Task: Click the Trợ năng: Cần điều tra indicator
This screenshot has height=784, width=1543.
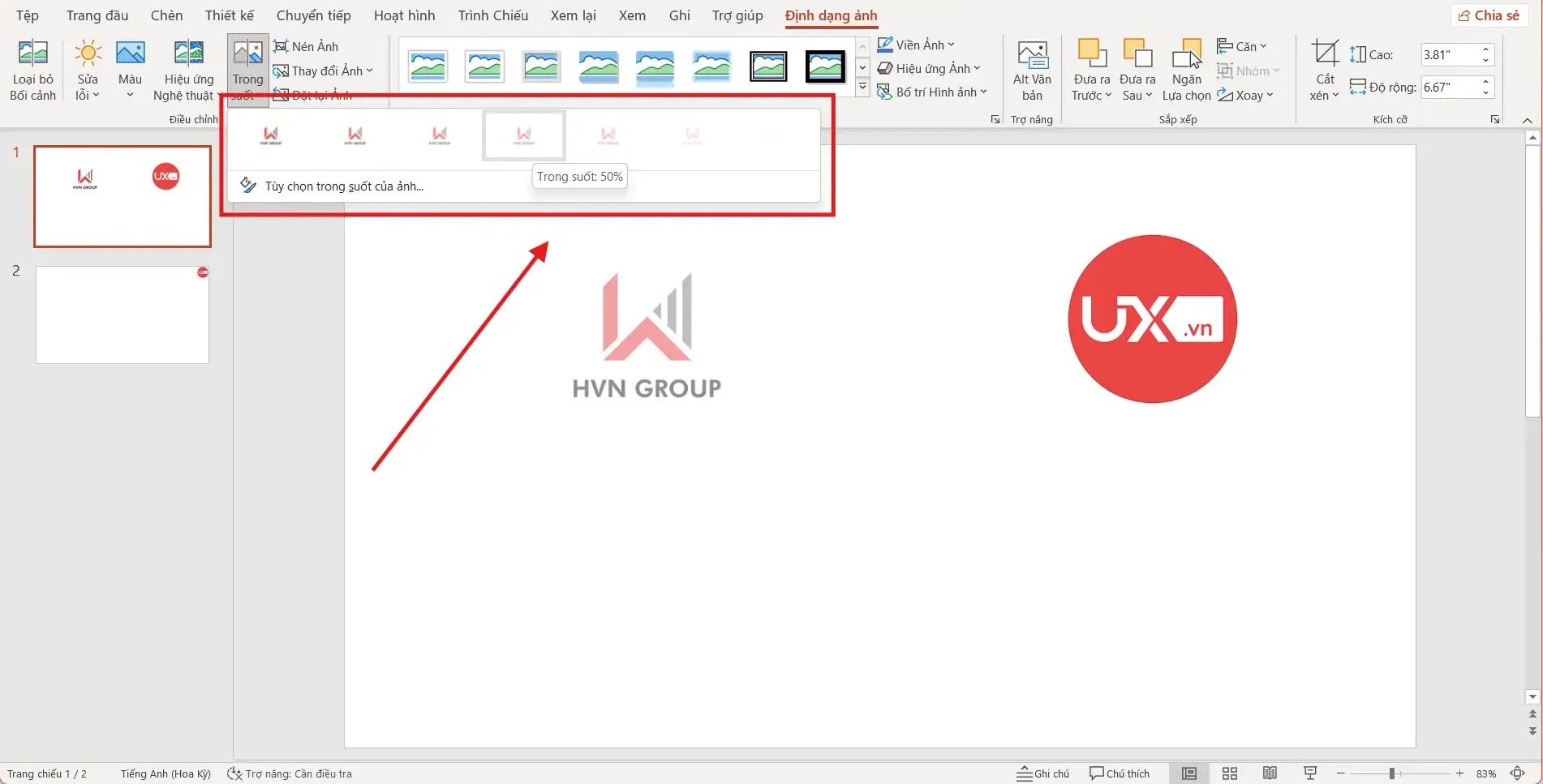Action: [290, 773]
